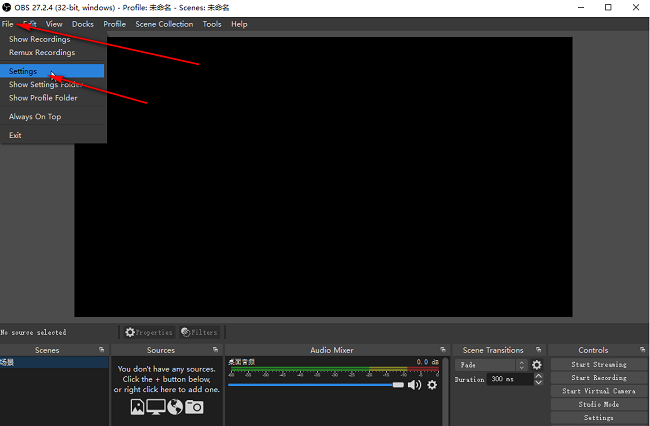Click the Start Streaming button
This screenshot has height=426, width=650.
[599, 364]
